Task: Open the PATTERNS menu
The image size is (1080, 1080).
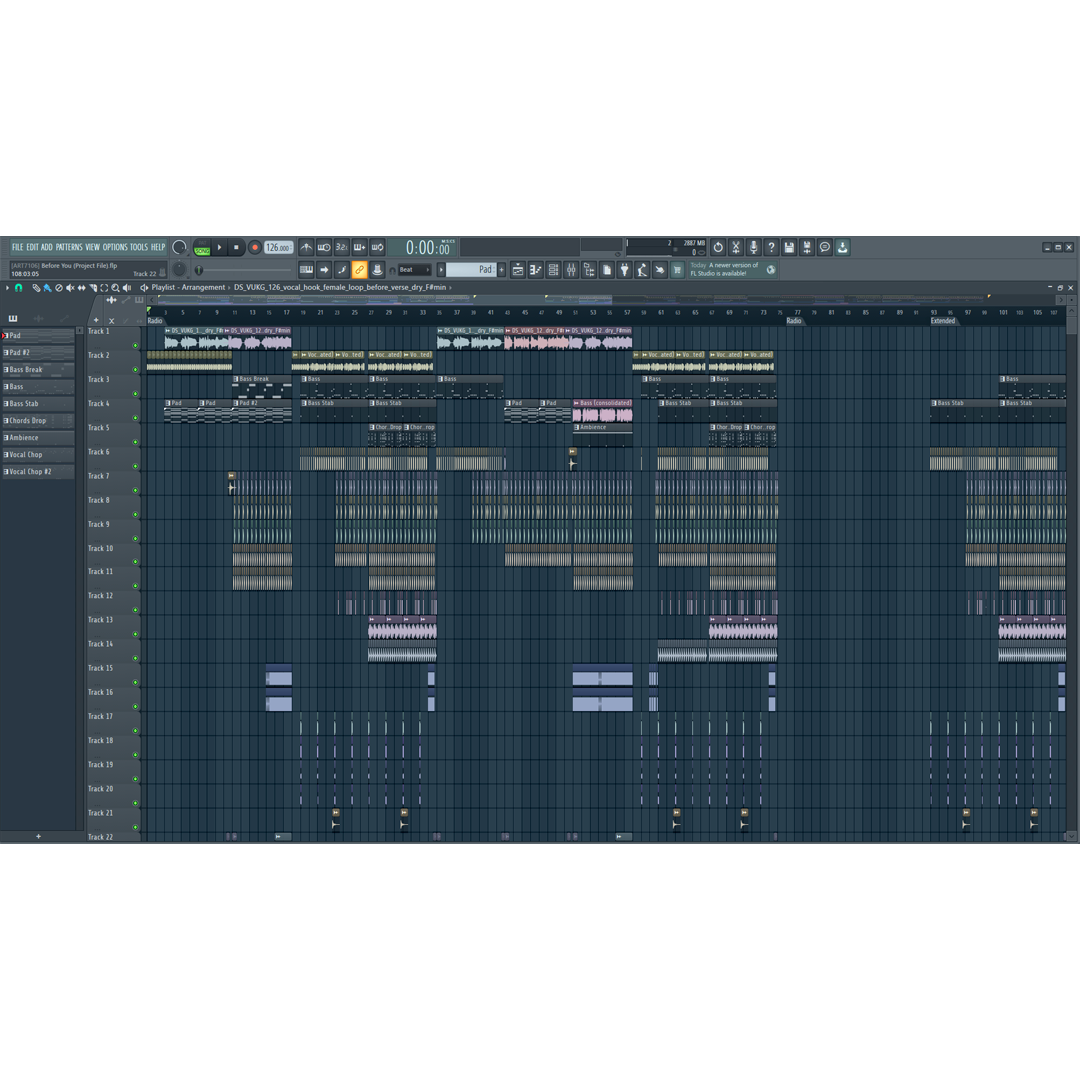Action: tap(69, 247)
